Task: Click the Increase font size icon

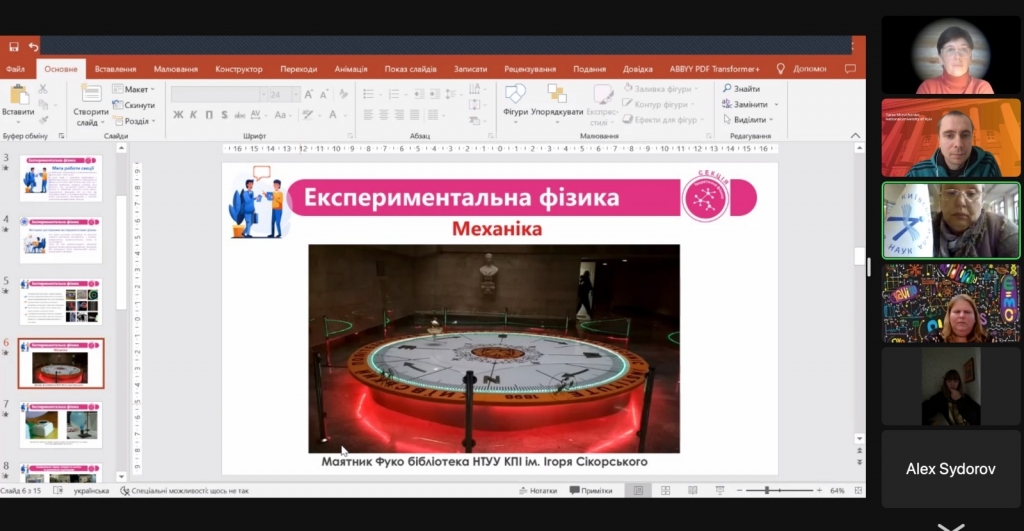Action: point(308,95)
